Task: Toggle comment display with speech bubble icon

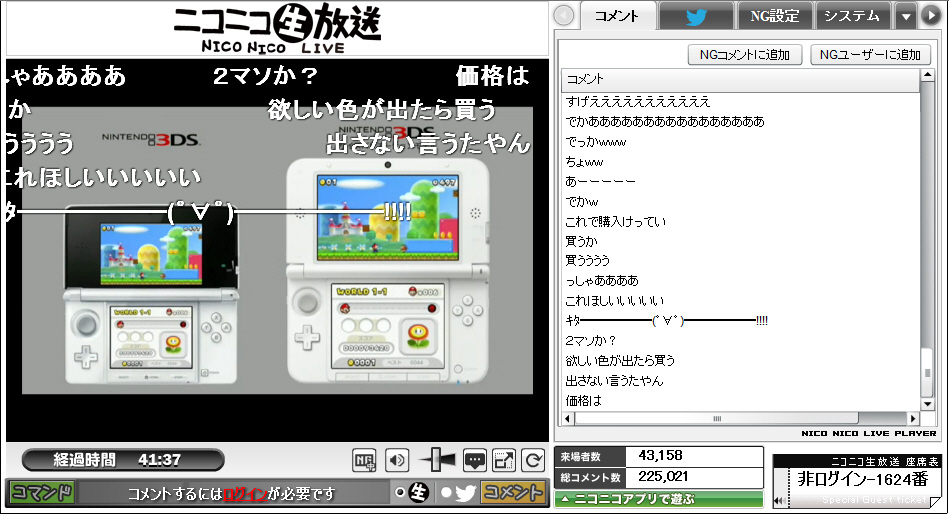Action: 474,461
